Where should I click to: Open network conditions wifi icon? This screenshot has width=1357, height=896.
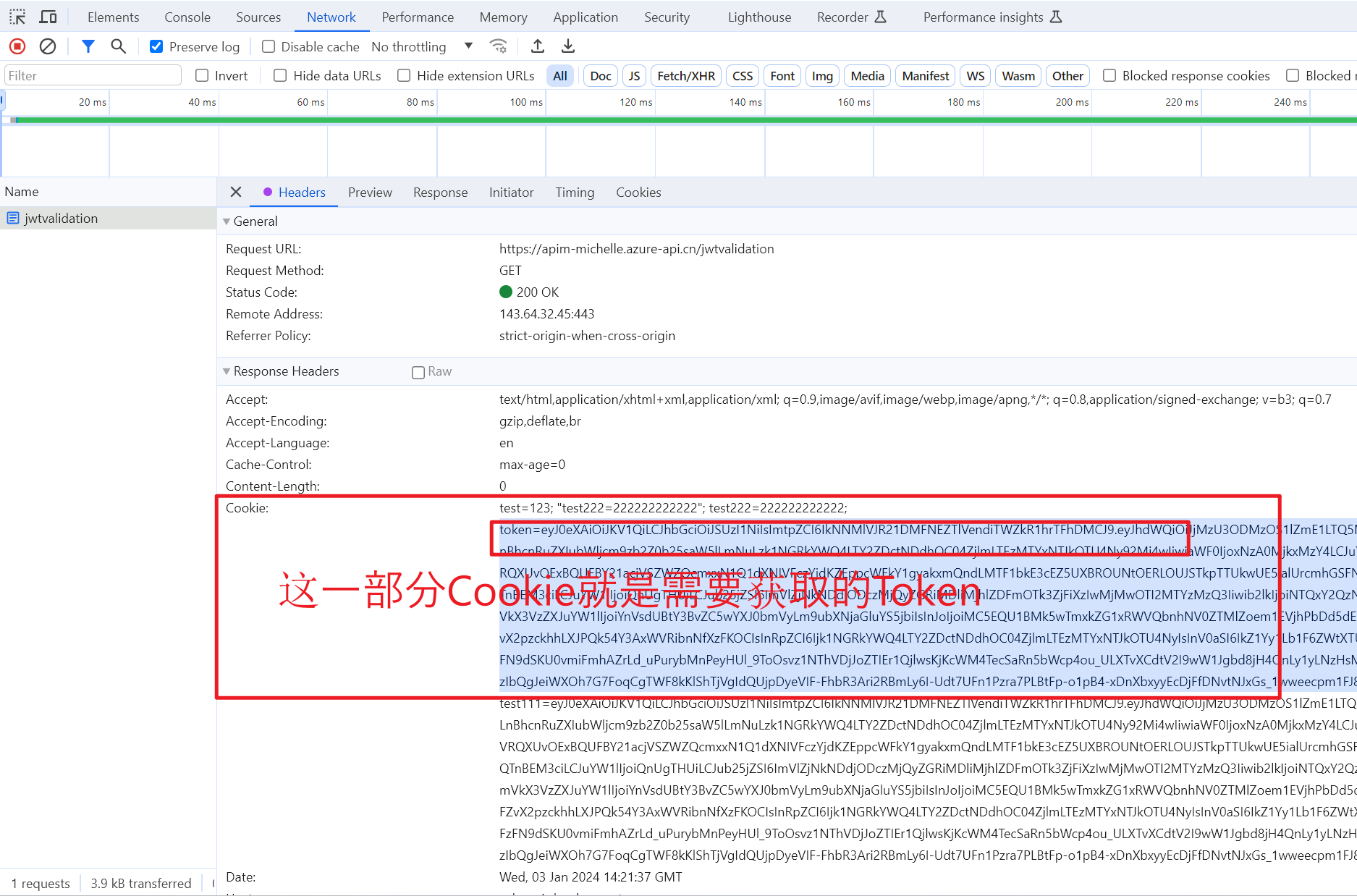[x=498, y=47]
